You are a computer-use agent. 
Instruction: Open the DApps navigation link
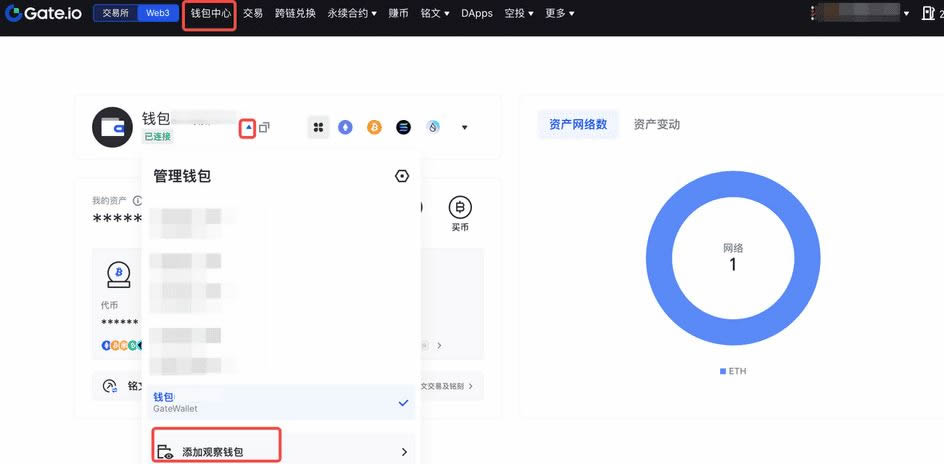[x=476, y=14]
